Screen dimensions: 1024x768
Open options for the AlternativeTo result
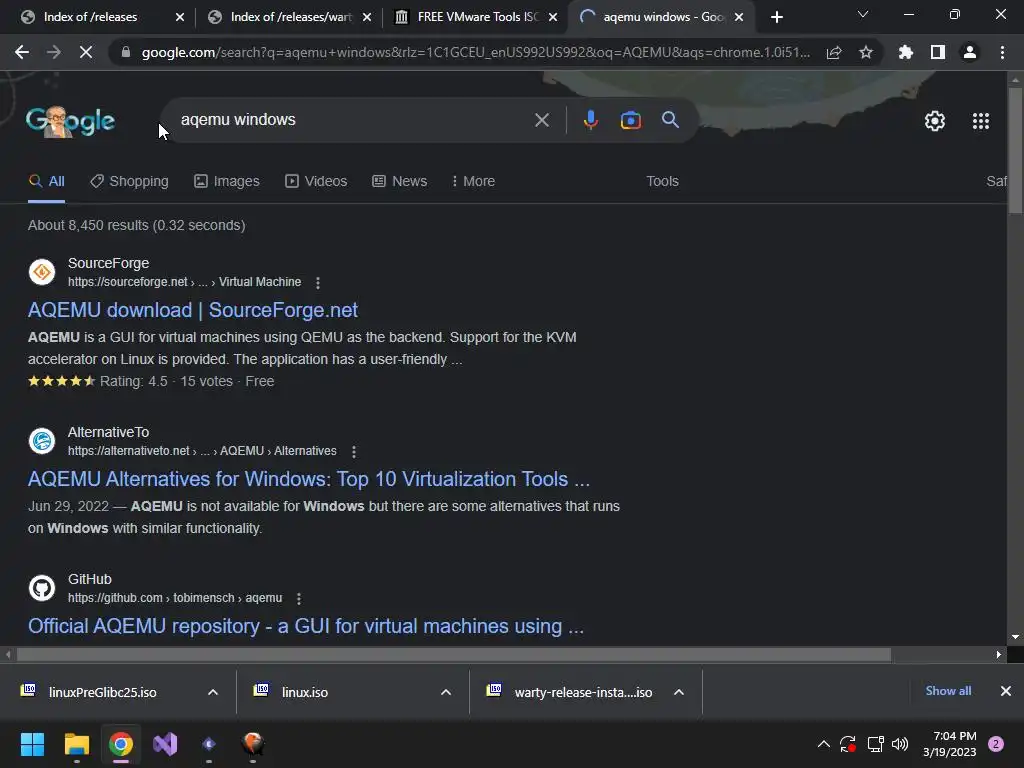coord(354,451)
